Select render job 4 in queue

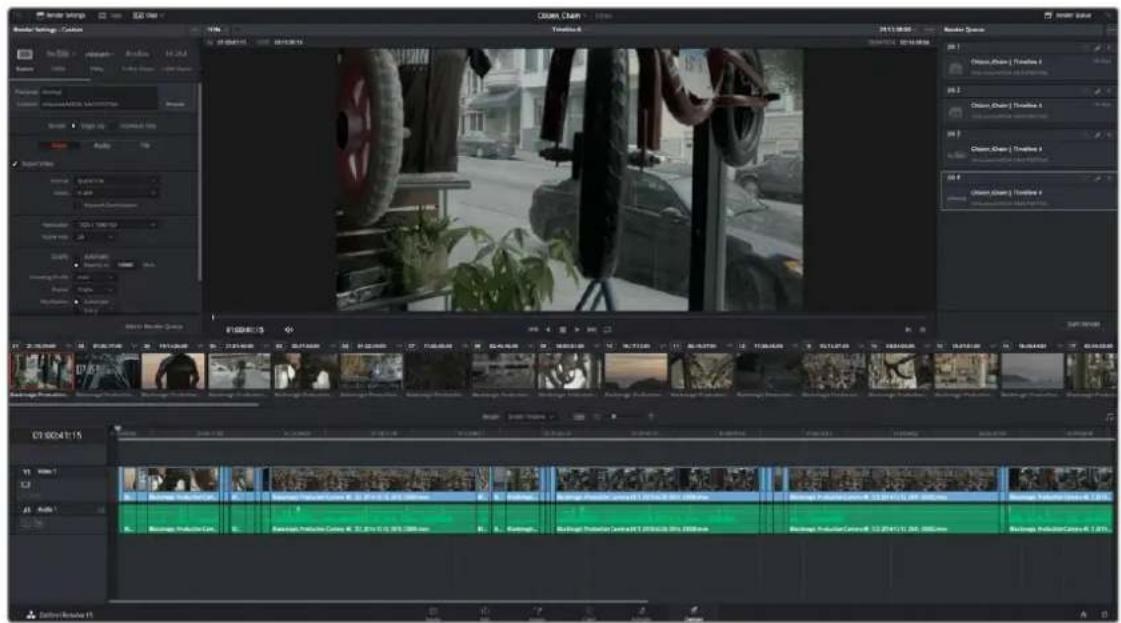pos(1028,191)
